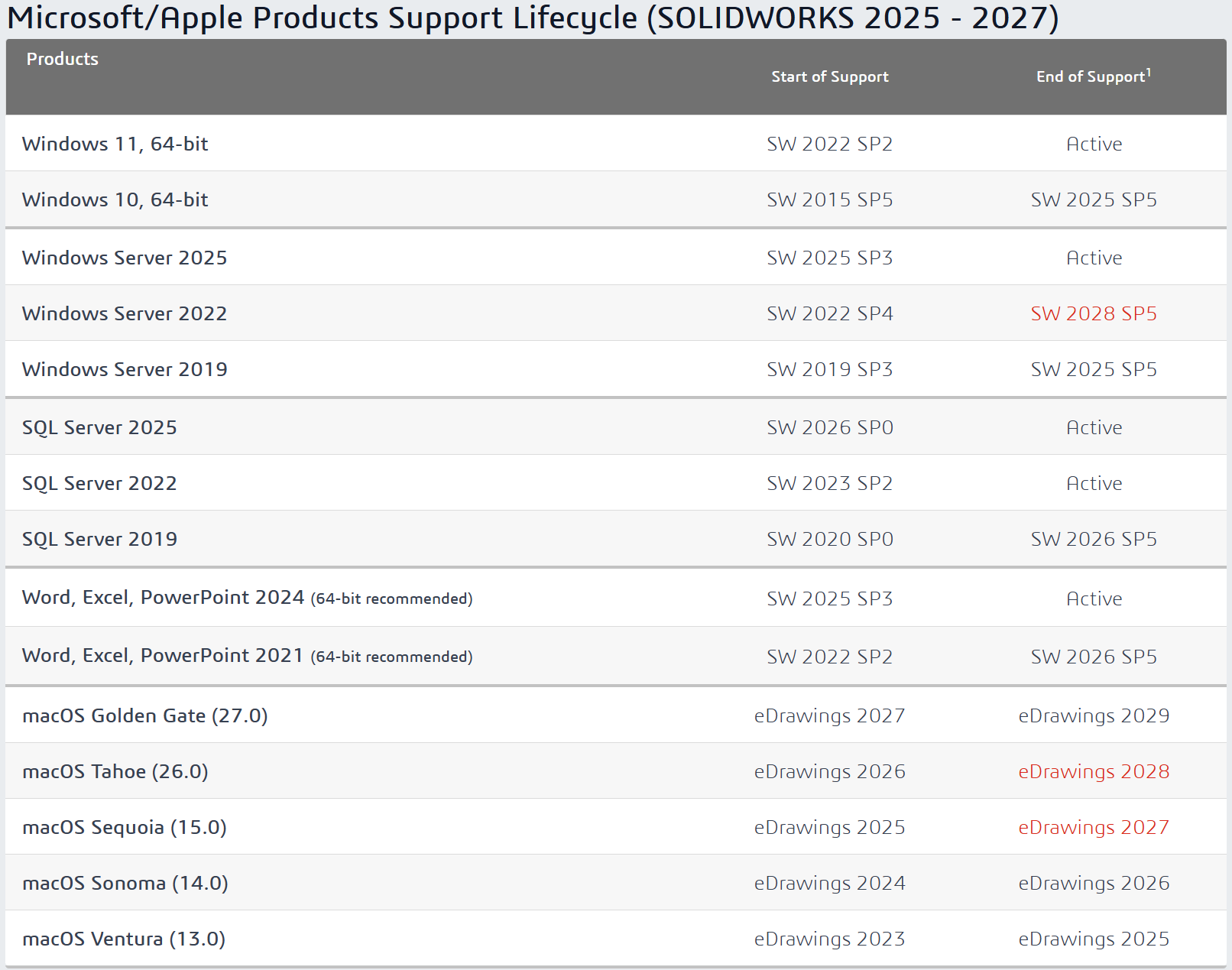Click the Products column header
The image size is (1232, 970).
pyautogui.click(x=63, y=59)
